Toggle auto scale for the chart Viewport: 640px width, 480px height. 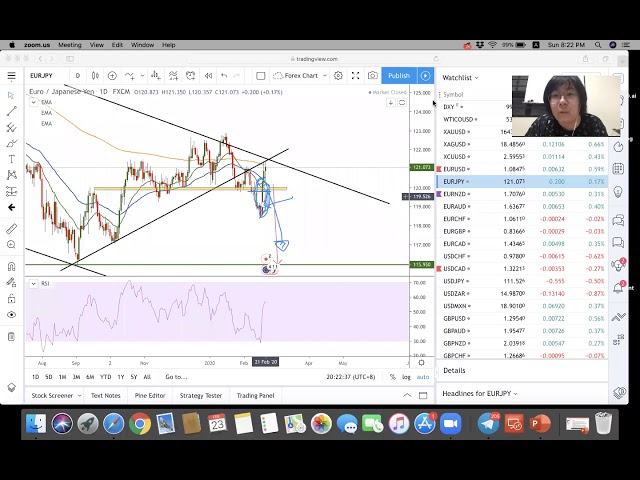422,377
